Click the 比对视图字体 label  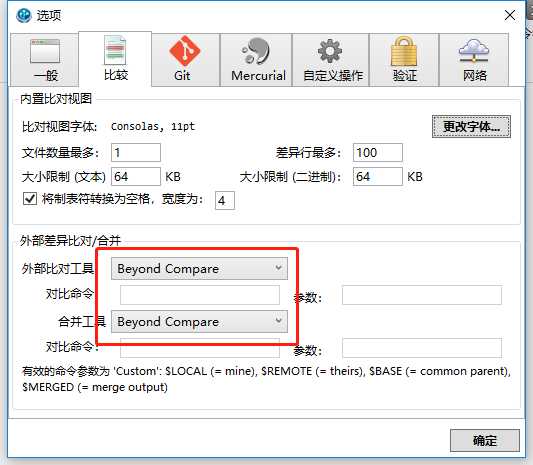(x=59, y=126)
